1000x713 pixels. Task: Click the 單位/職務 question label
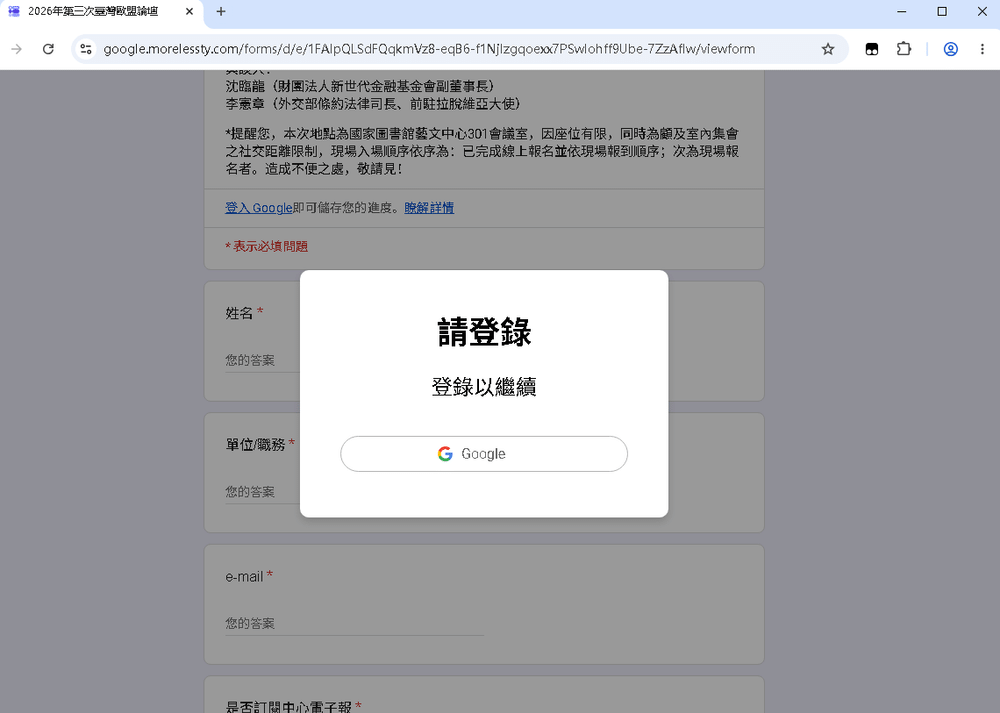pos(260,445)
